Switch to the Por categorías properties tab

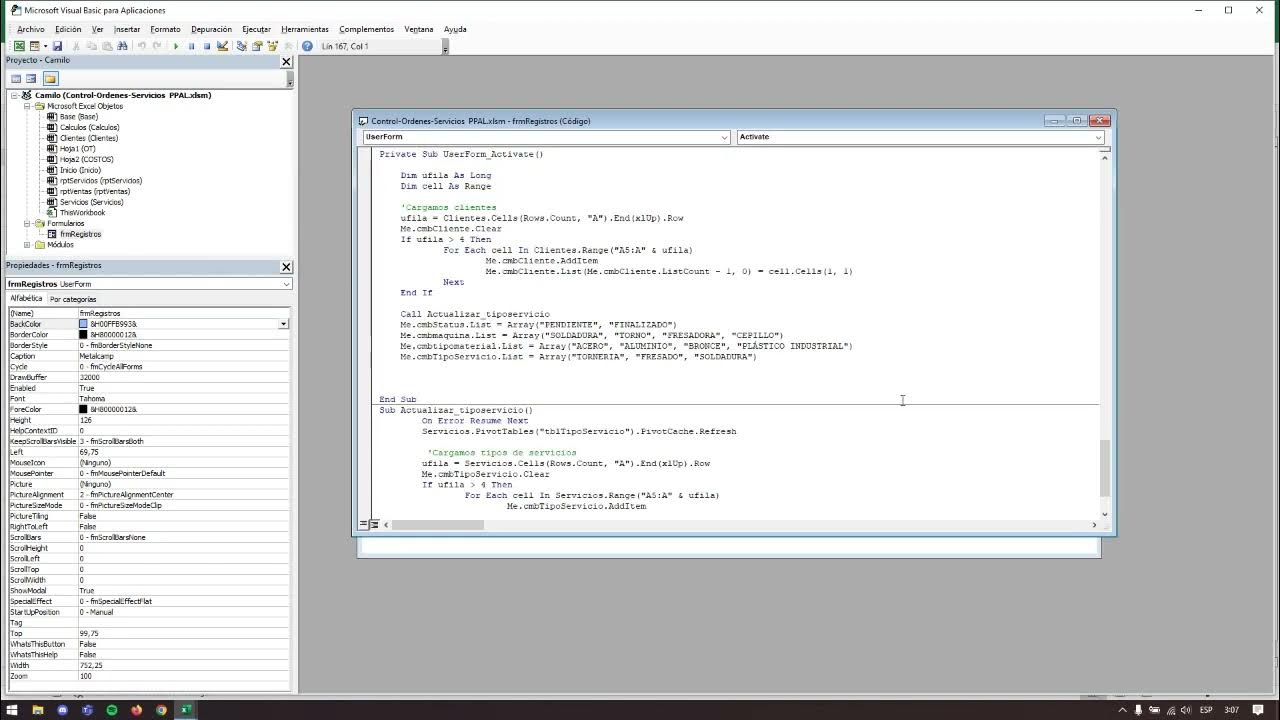pyautogui.click(x=73, y=299)
